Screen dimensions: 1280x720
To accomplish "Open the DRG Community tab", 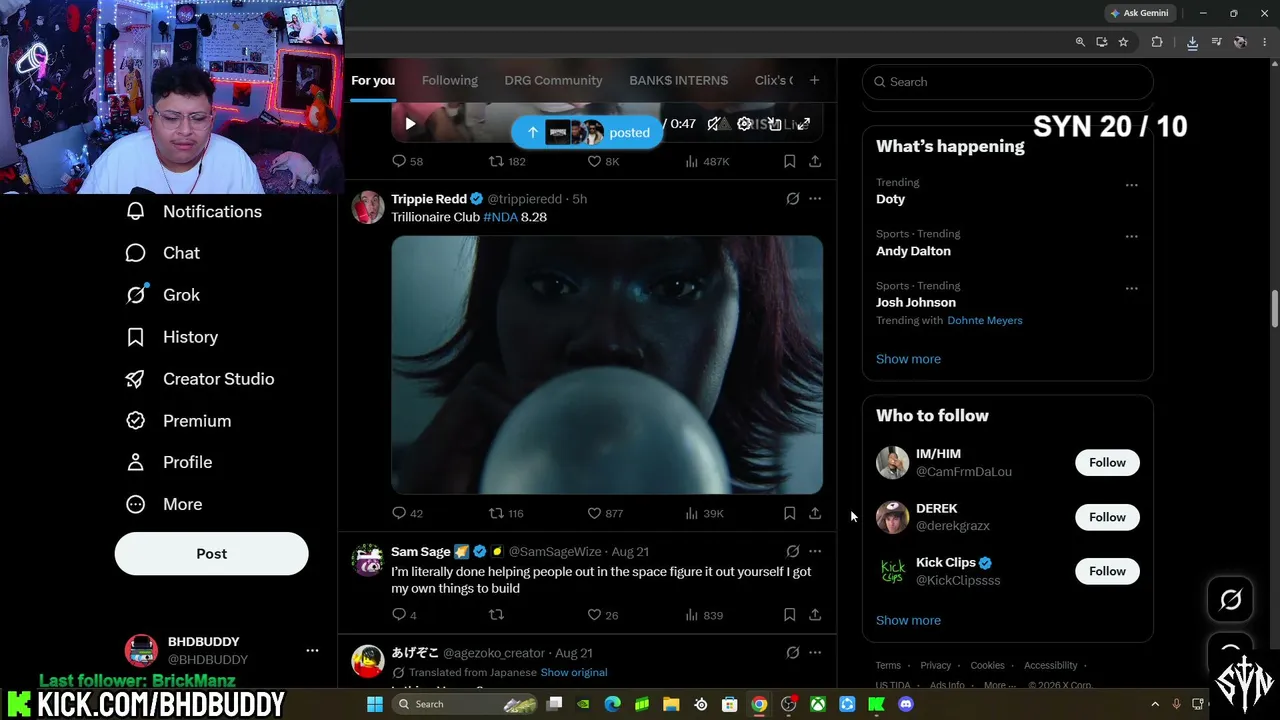I will point(553,80).
